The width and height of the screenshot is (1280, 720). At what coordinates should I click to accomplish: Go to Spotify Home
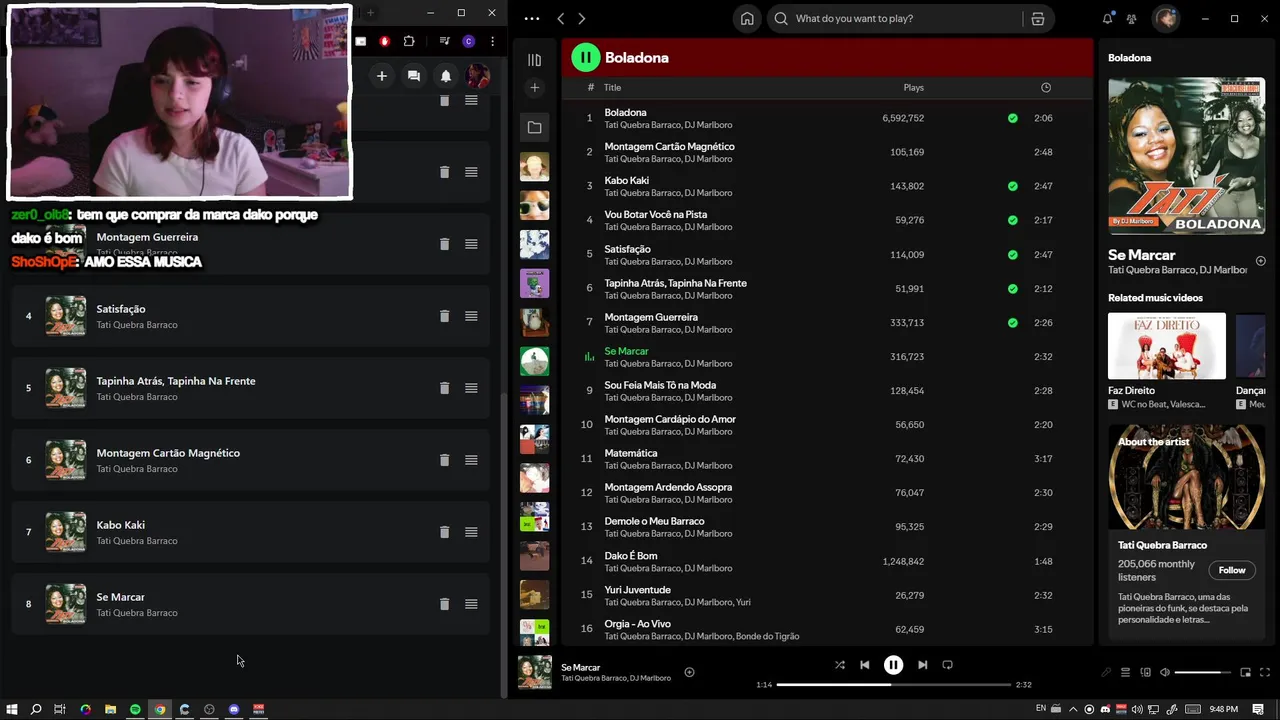tap(747, 18)
